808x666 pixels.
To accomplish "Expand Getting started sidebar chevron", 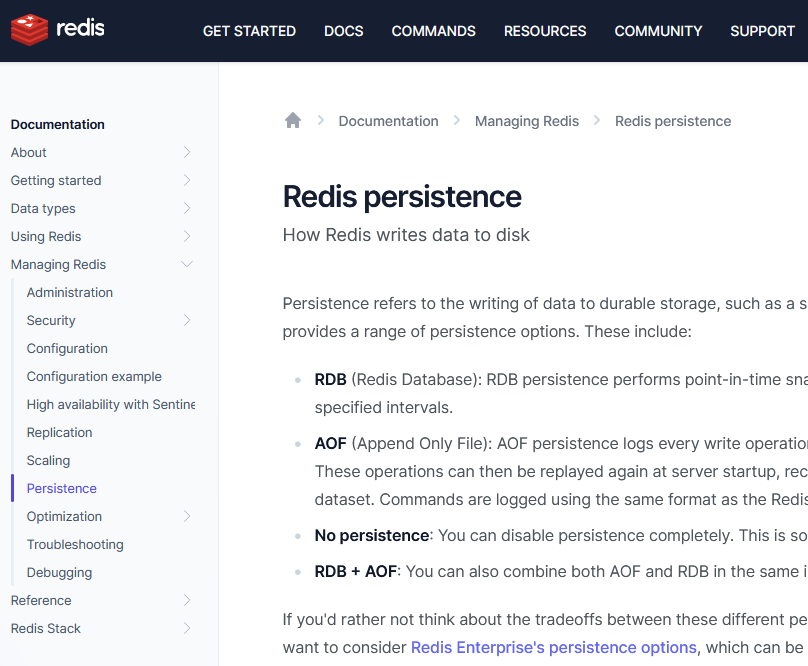I will [187, 180].
